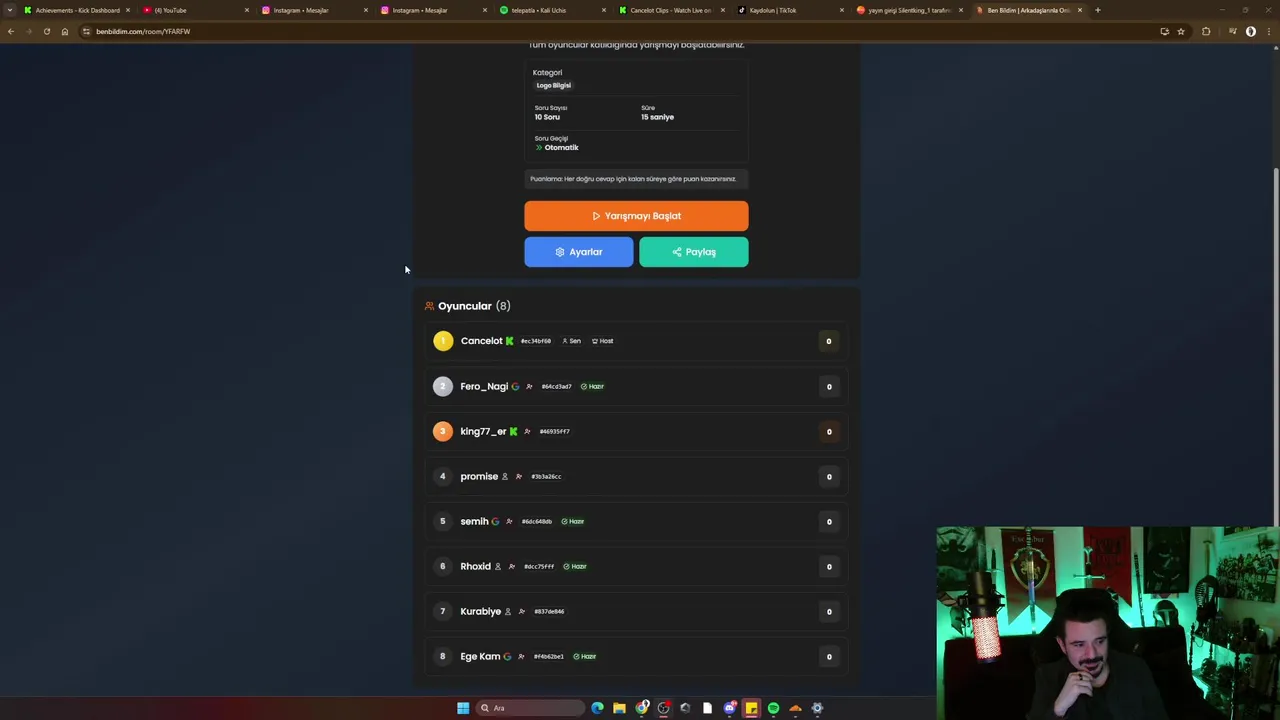Image resolution: width=1280 pixels, height=720 pixels.
Task: Click the green Paylaş share button
Action: pos(694,252)
